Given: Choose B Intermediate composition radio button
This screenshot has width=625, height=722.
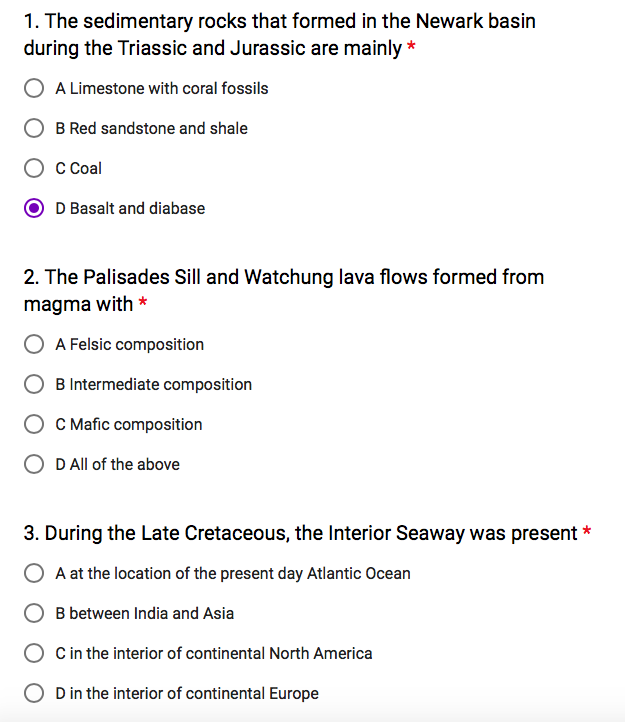Looking at the screenshot, I should pos(34,385).
